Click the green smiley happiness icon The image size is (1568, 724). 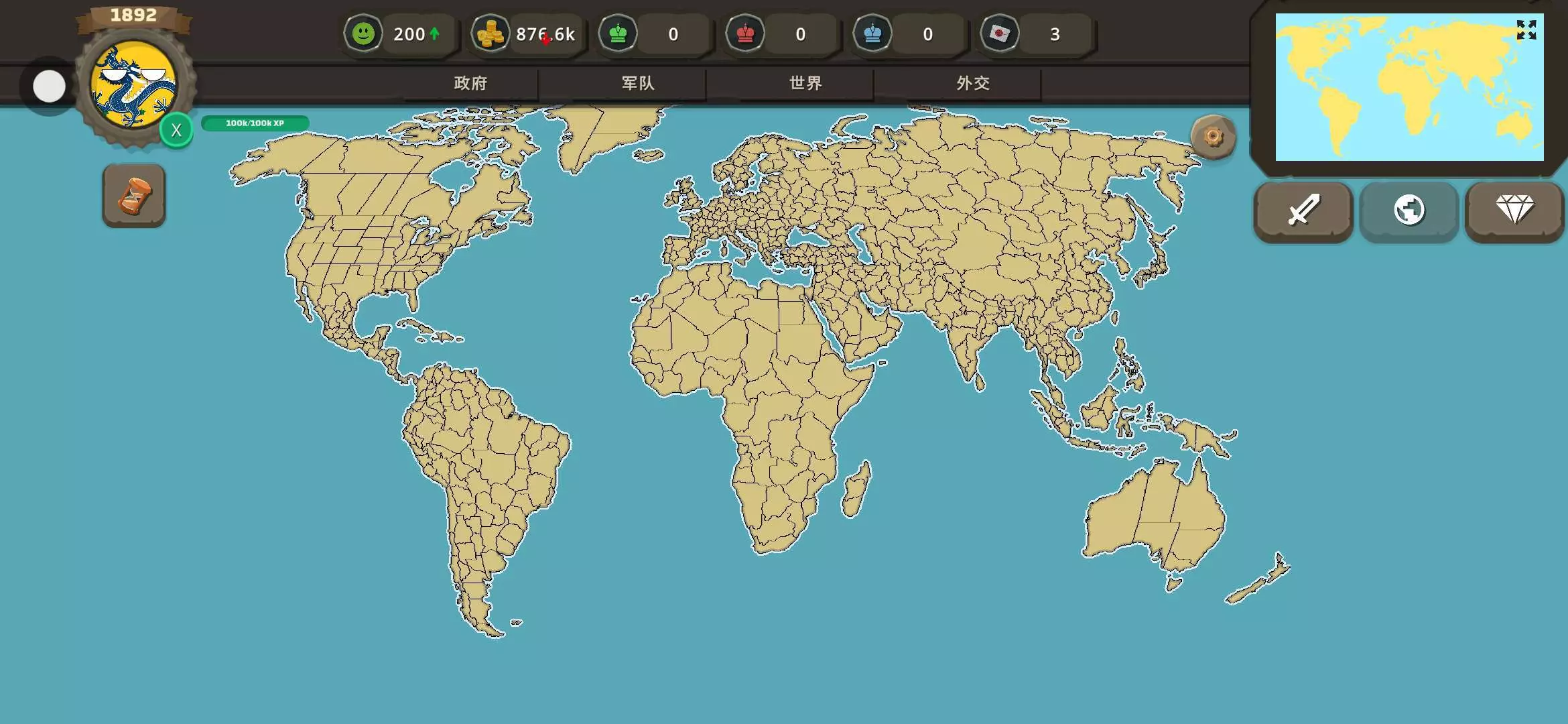pyautogui.click(x=363, y=34)
